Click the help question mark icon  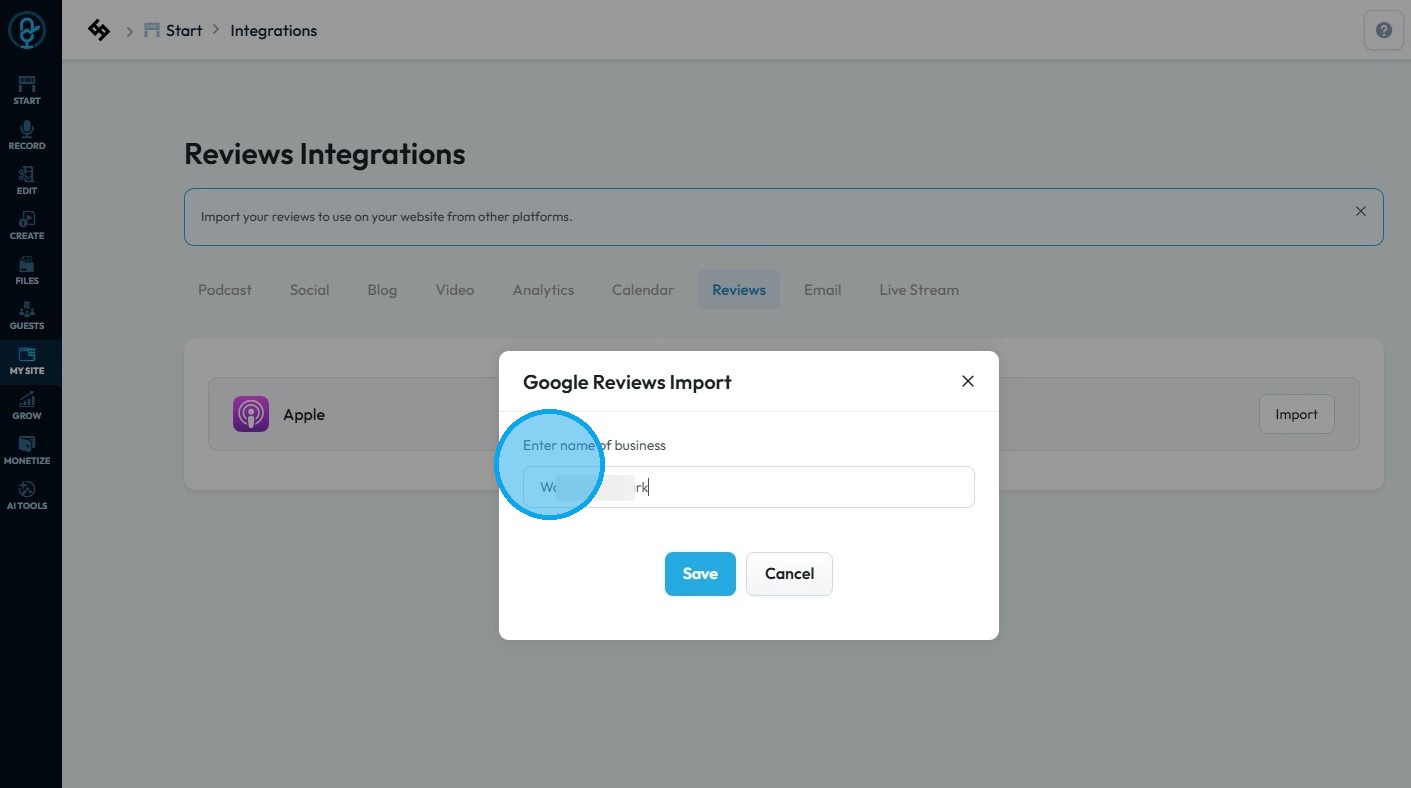click(1383, 31)
